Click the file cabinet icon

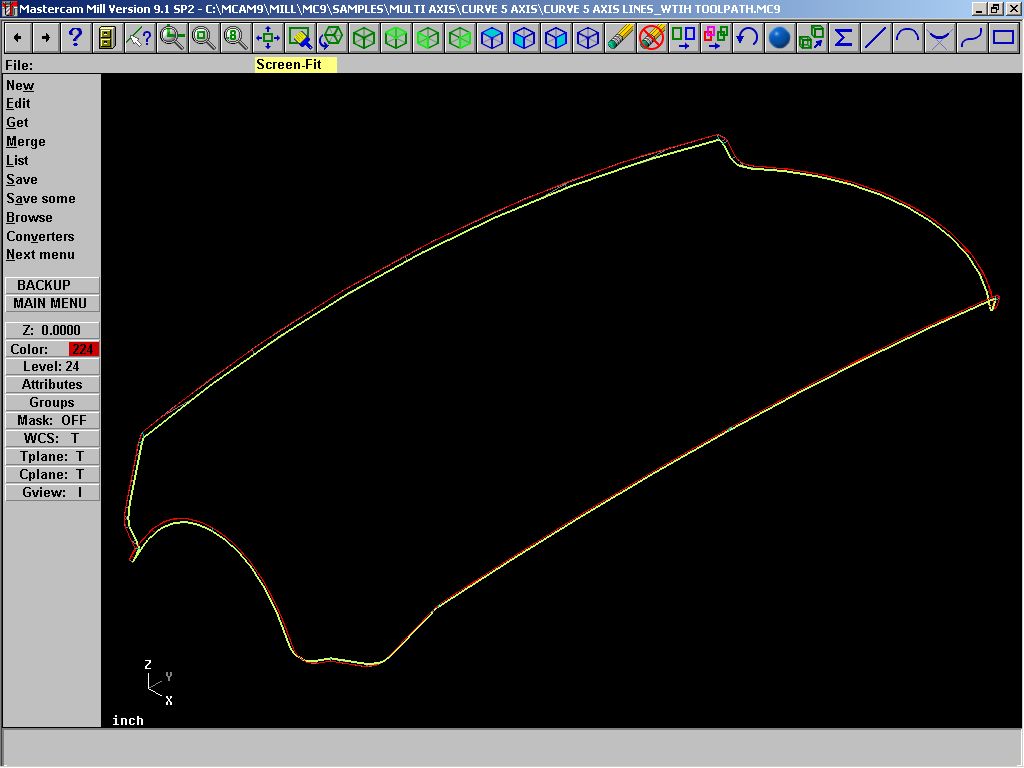pyautogui.click(x=107, y=38)
